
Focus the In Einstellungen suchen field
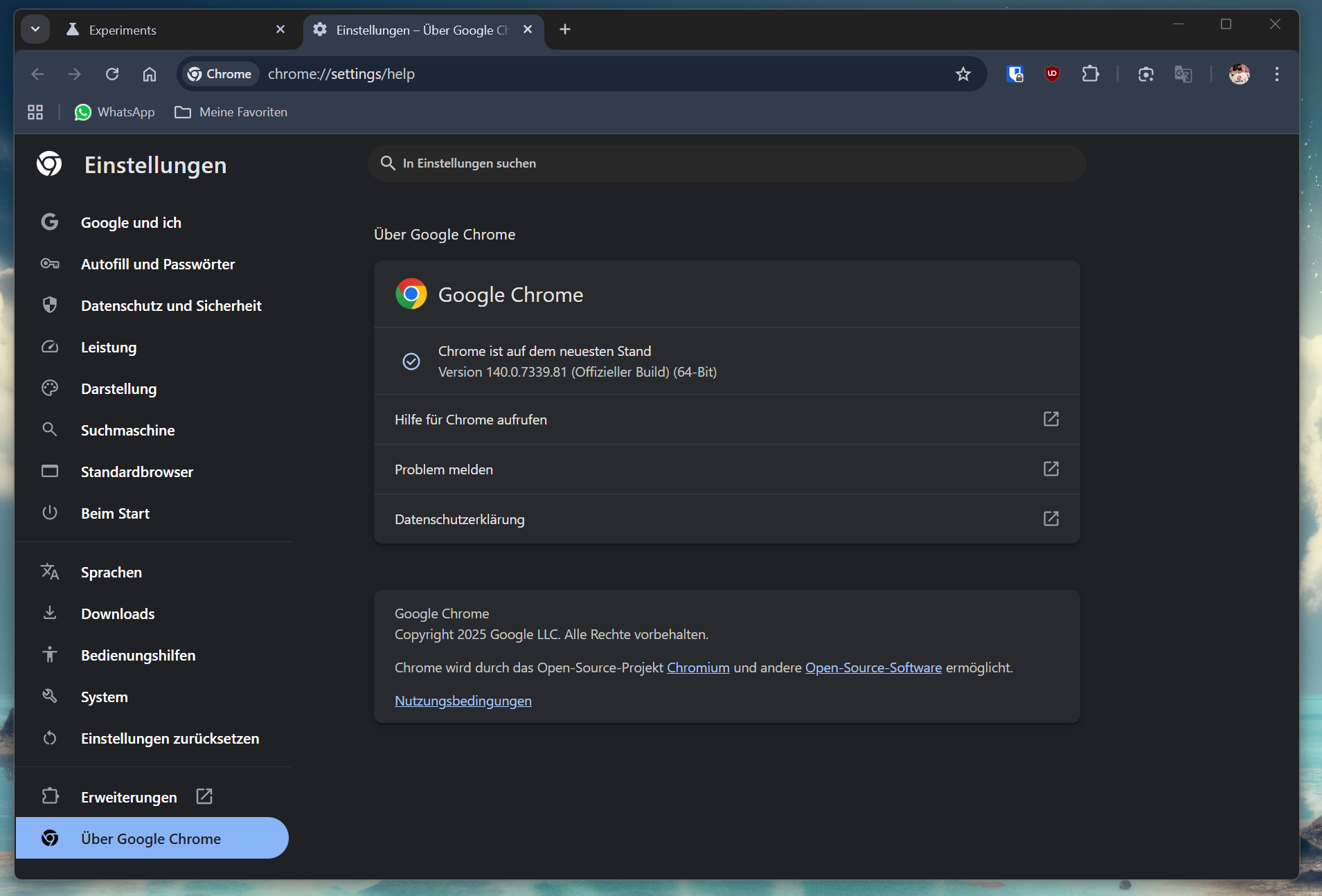727,163
